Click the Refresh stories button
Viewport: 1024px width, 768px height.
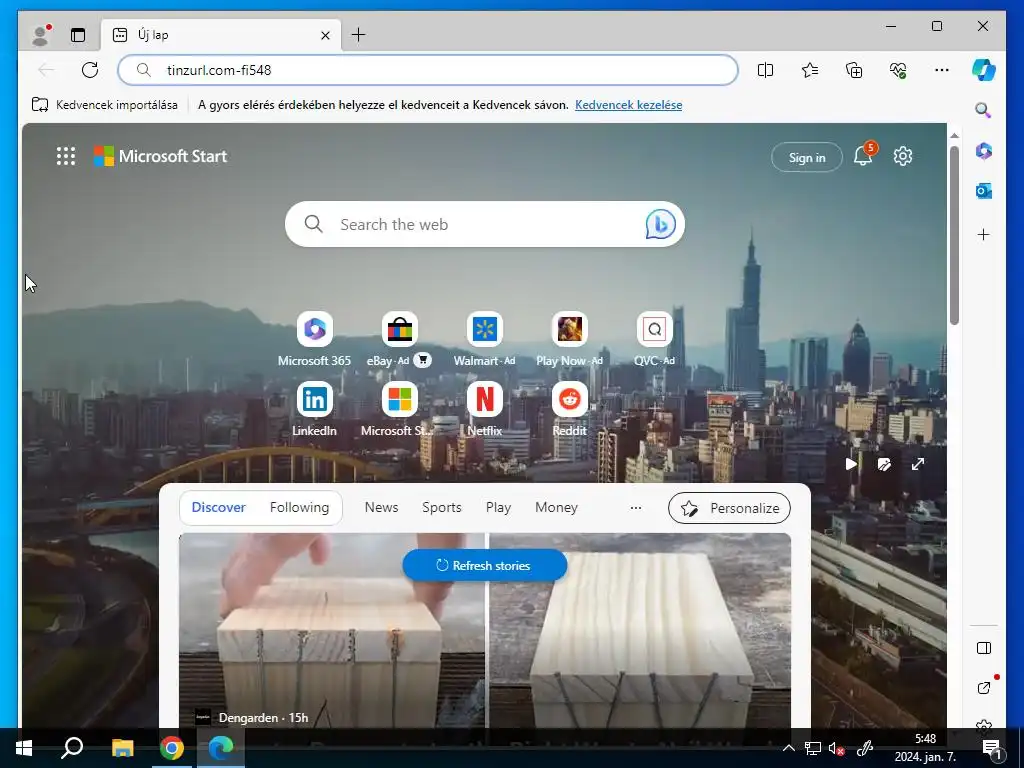click(485, 566)
